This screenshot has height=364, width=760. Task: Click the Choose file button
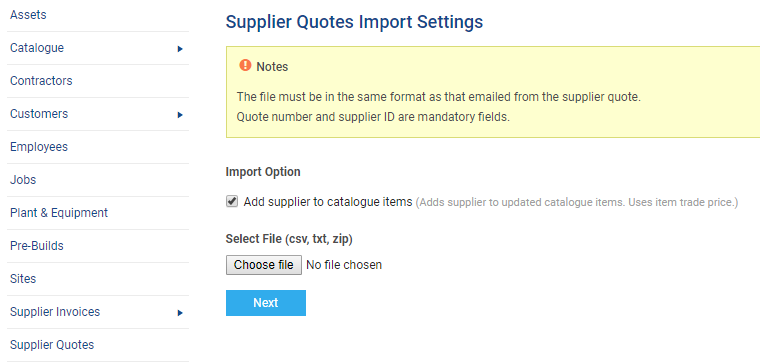[264, 265]
